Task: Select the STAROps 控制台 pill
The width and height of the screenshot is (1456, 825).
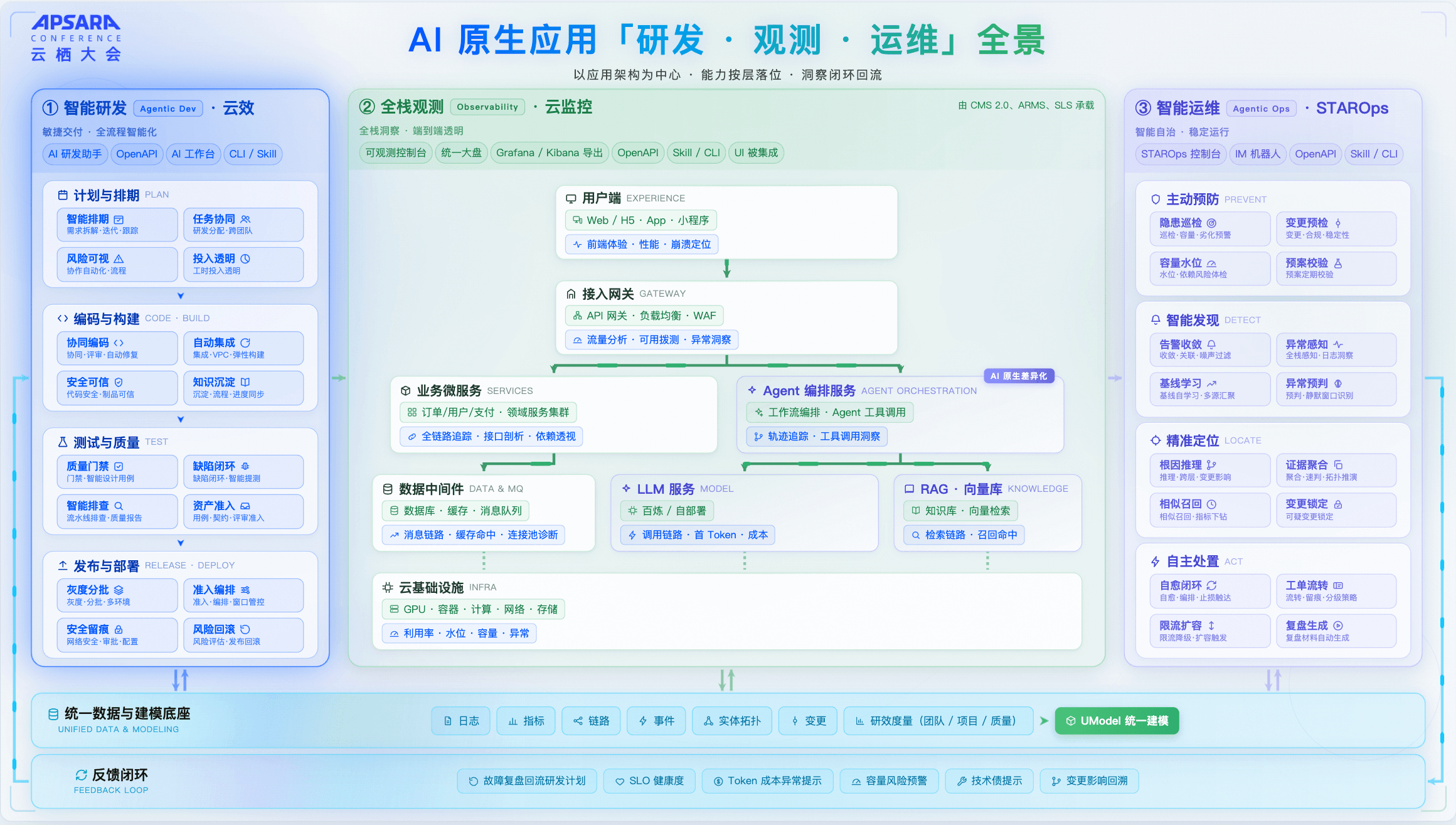Action: 1181,154
